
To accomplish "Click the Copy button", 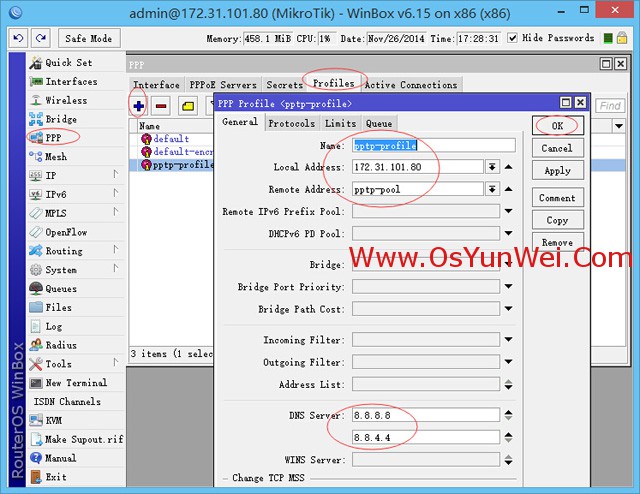I will 558,220.
